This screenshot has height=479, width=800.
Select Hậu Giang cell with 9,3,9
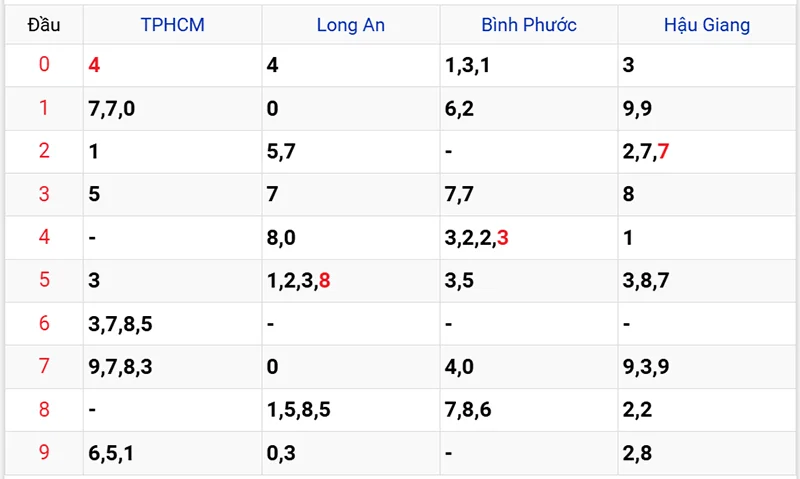[646, 367]
